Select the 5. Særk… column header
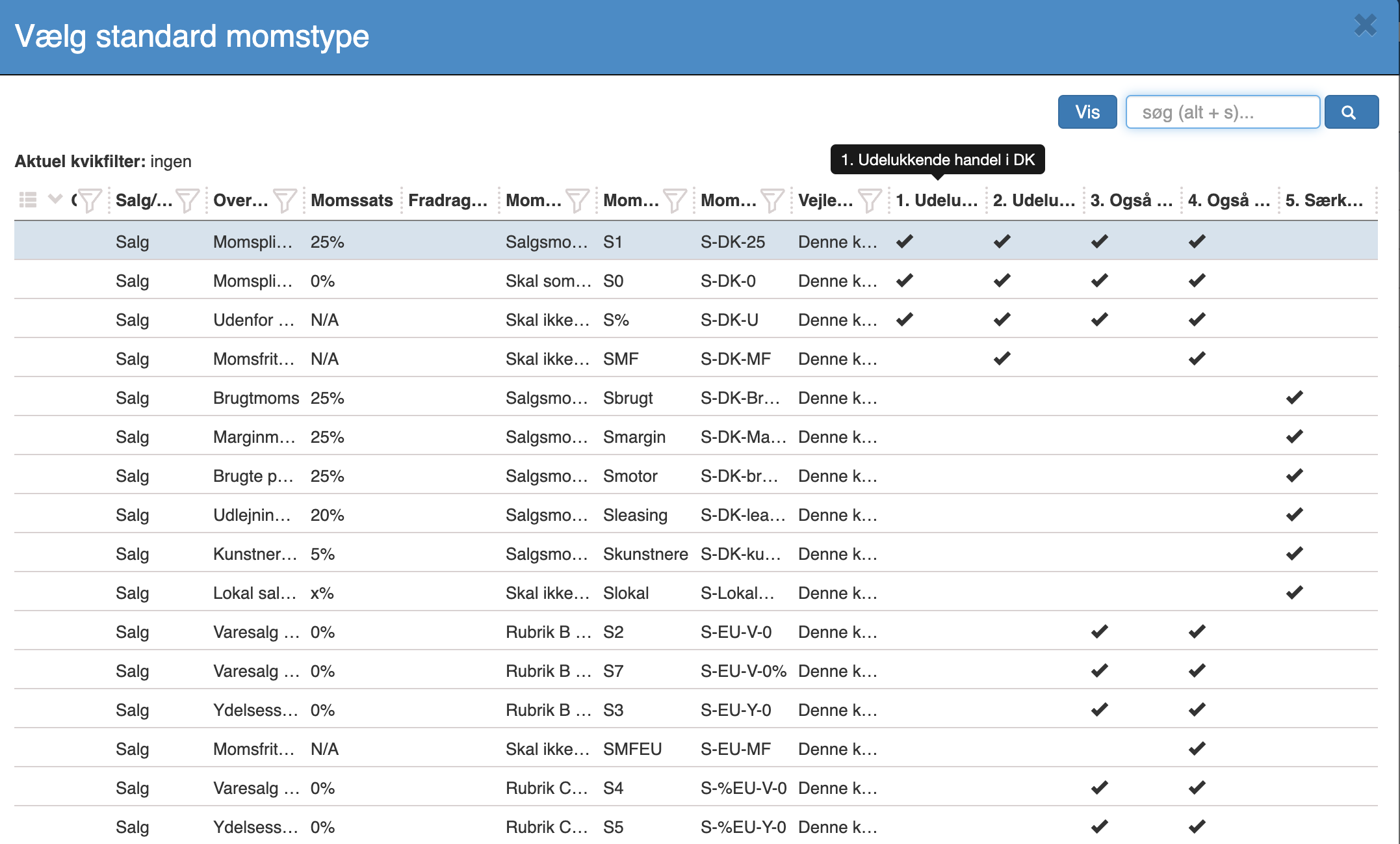Screen dimensions: 1400x844 pos(1324,200)
